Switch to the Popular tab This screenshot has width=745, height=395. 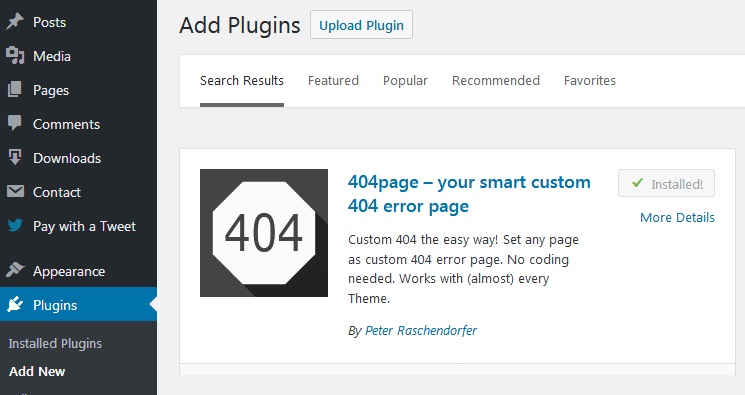405,81
